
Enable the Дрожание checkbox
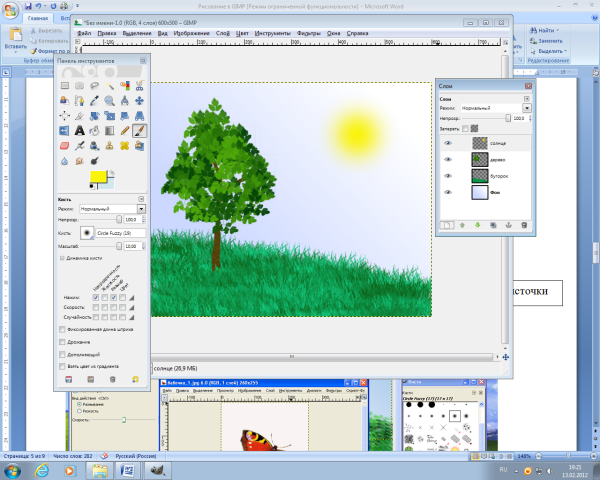63,341
